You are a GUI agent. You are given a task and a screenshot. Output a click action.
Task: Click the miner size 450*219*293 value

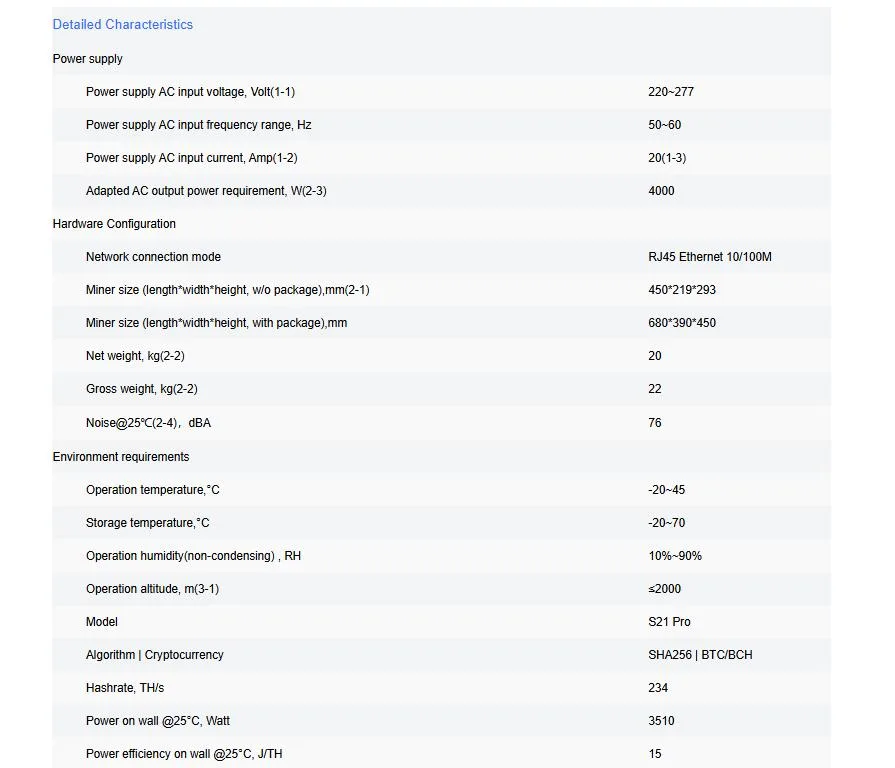coord(682,290)
